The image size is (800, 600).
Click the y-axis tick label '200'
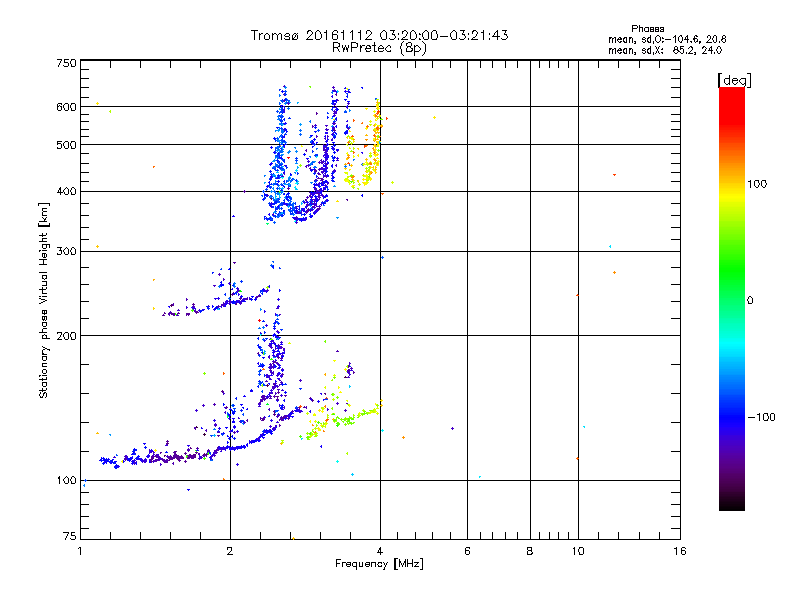pos(66,336)
